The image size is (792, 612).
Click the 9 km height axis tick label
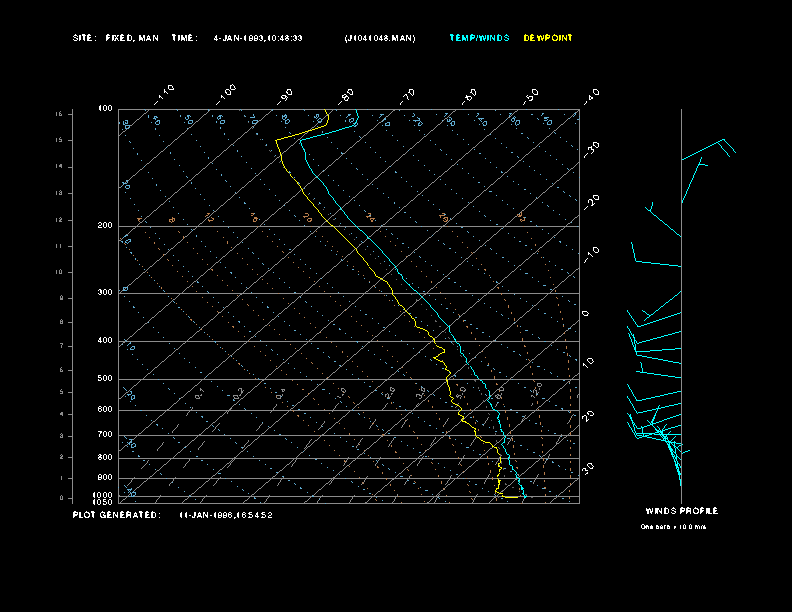pyautogui.click(x=62, y=298)
